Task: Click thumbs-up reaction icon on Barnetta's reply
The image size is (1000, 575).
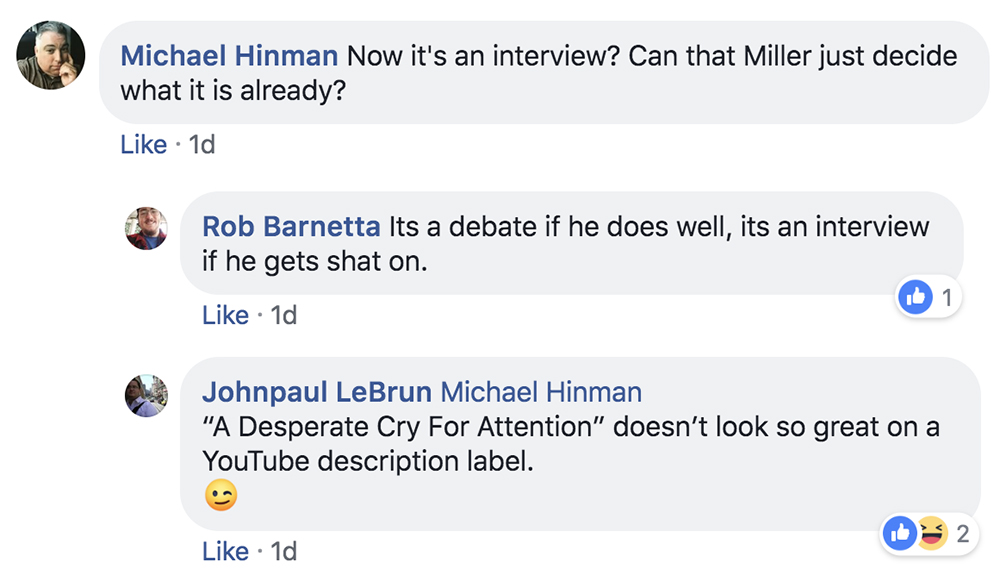Action: click(x=915, y=297)
